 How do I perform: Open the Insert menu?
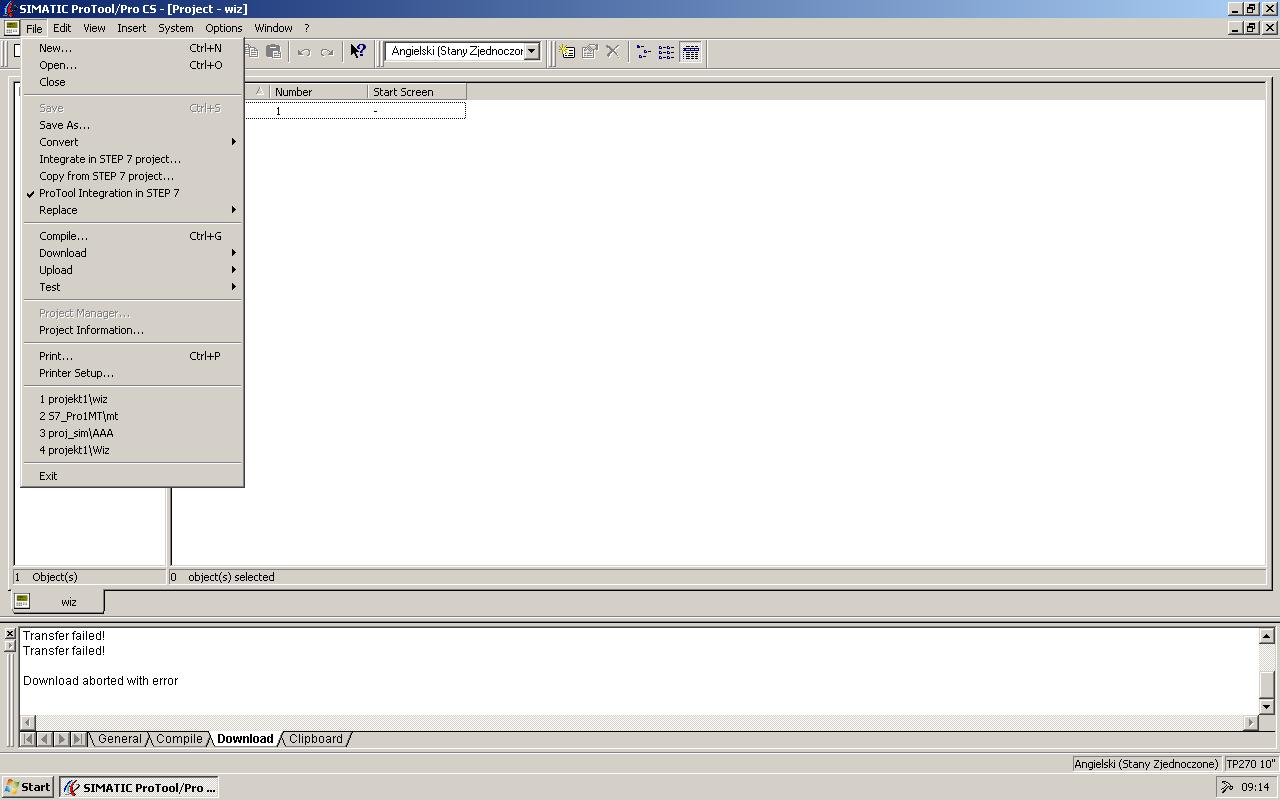coord(132,28)
